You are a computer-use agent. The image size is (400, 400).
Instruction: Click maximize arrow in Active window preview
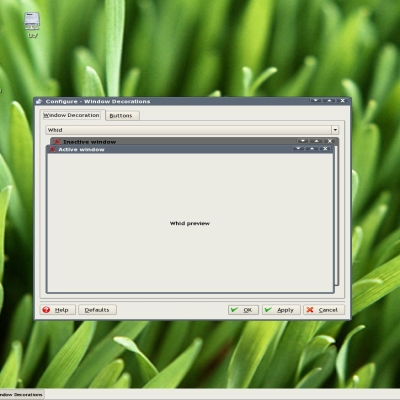(x=312, y=149)
